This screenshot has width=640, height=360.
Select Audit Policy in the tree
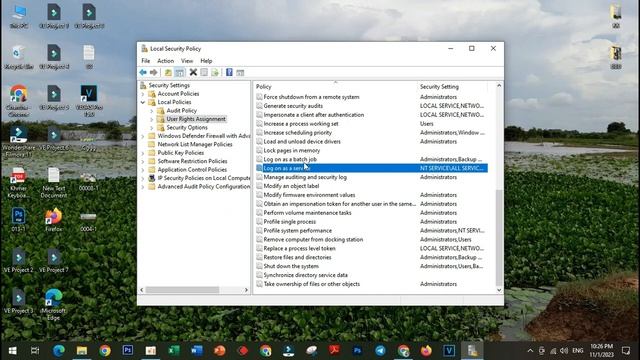pyautogui.click(x=182, y=111)
